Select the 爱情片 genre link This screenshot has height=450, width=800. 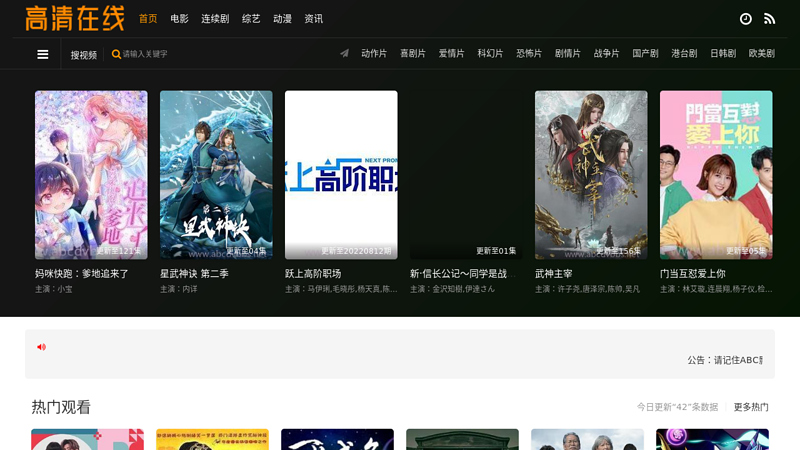pos(452,54)
